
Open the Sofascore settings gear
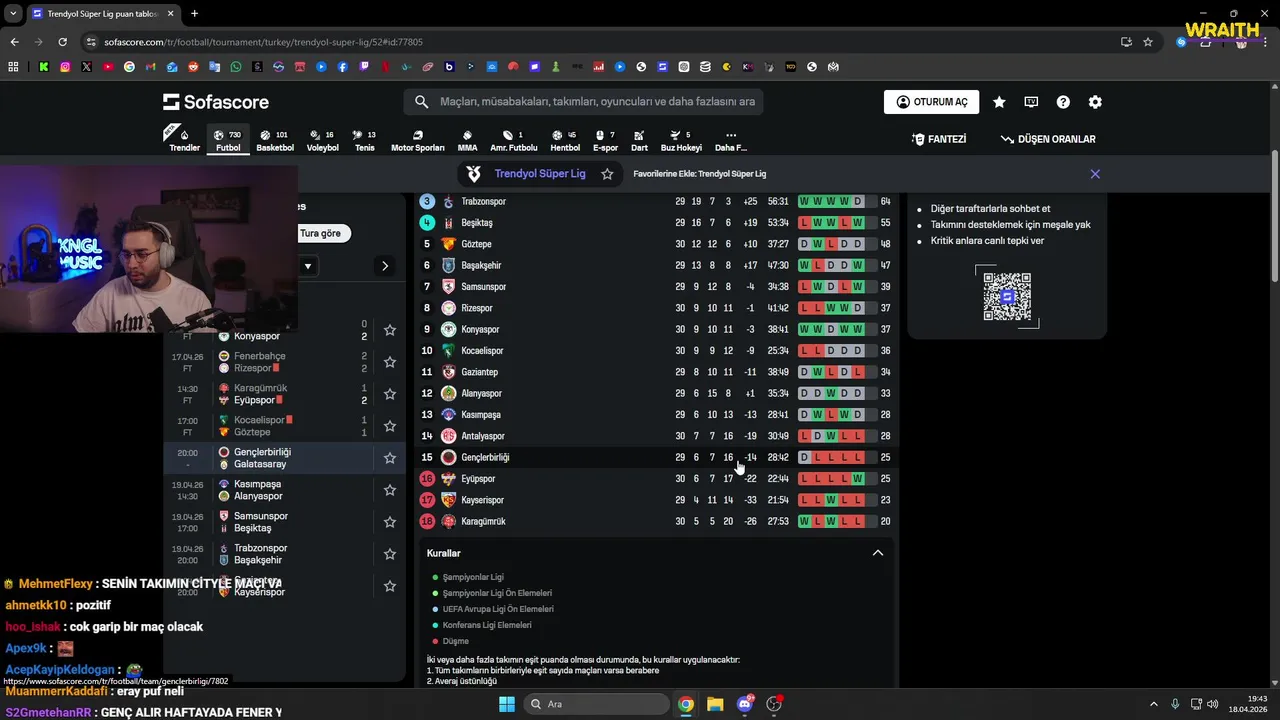pyautogui.click(x=1095, y=102)
